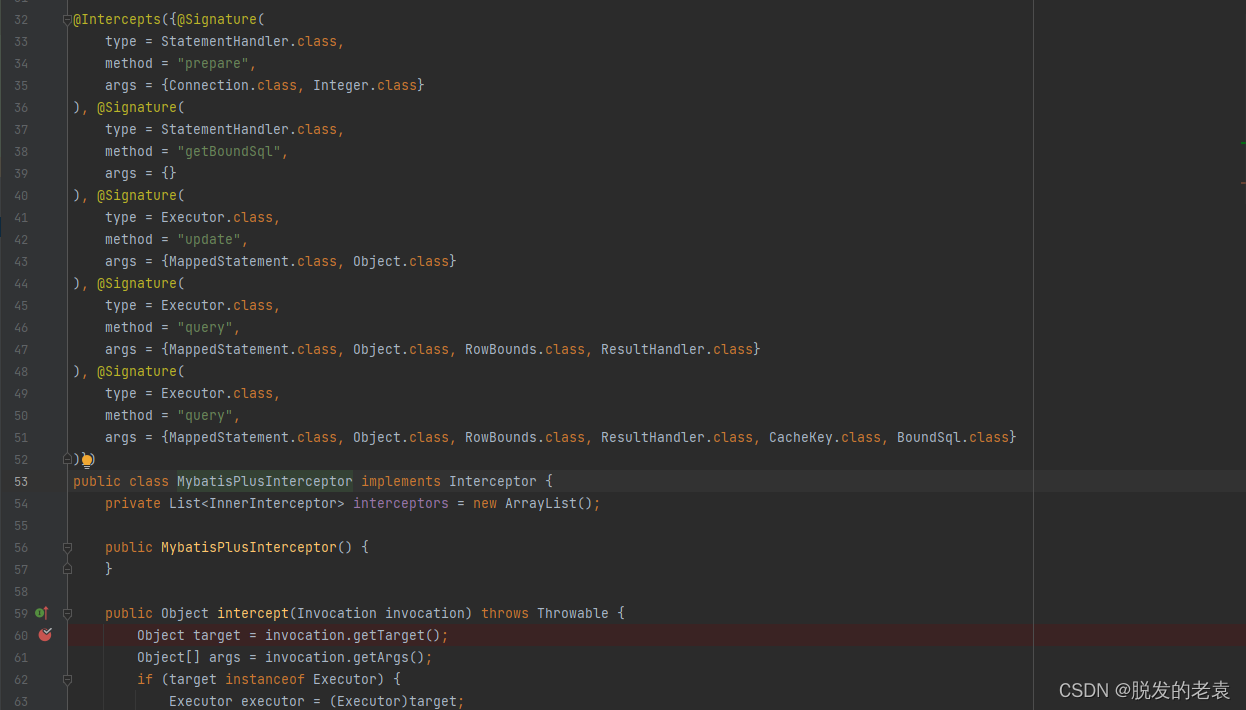
Task: Collapse the @Intercepts annotation block
Action: click(x=67, y=17)
